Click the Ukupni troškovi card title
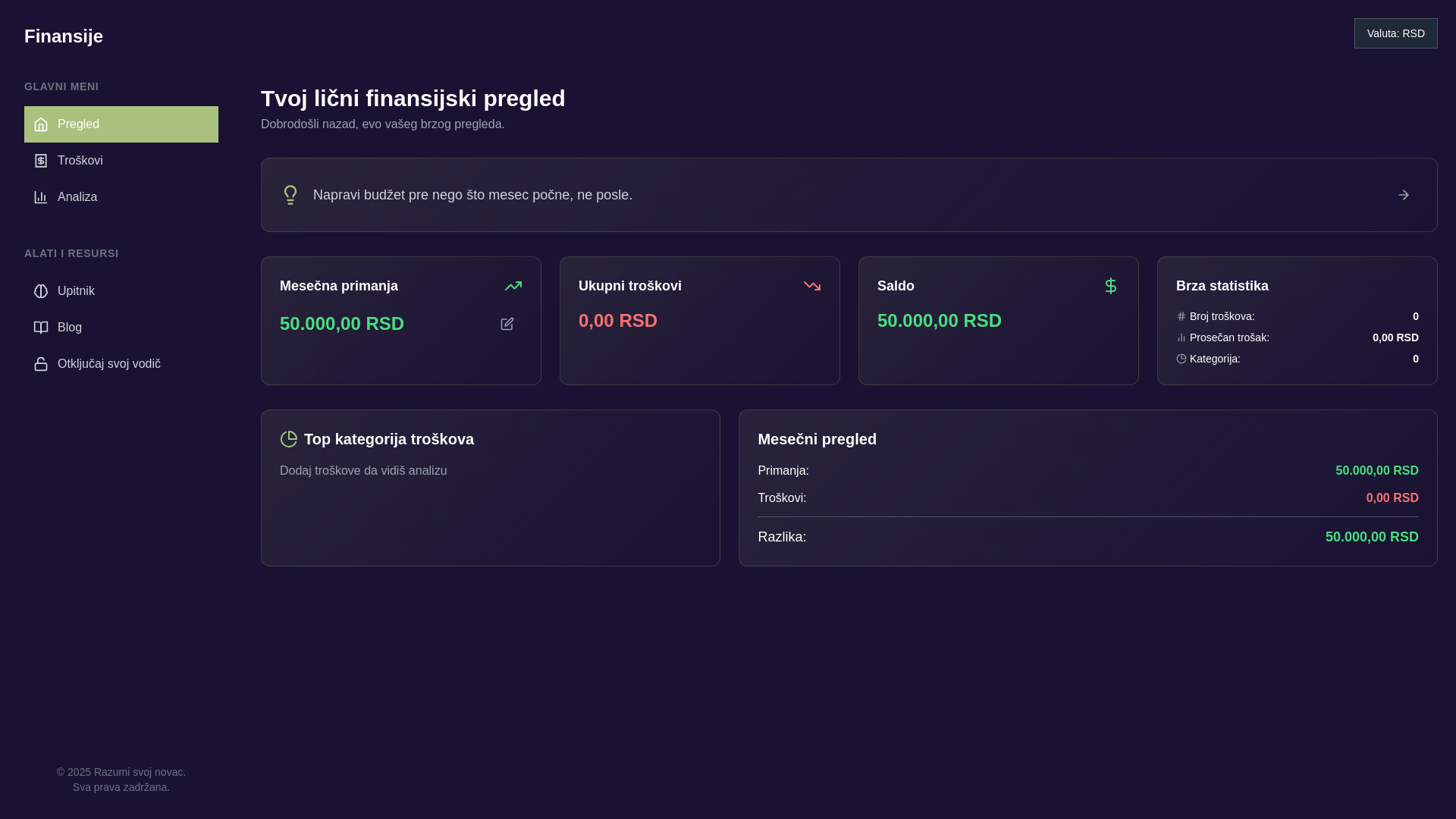Image resolution: width=1456 pixels, height=819 pixels. [630, 286]
